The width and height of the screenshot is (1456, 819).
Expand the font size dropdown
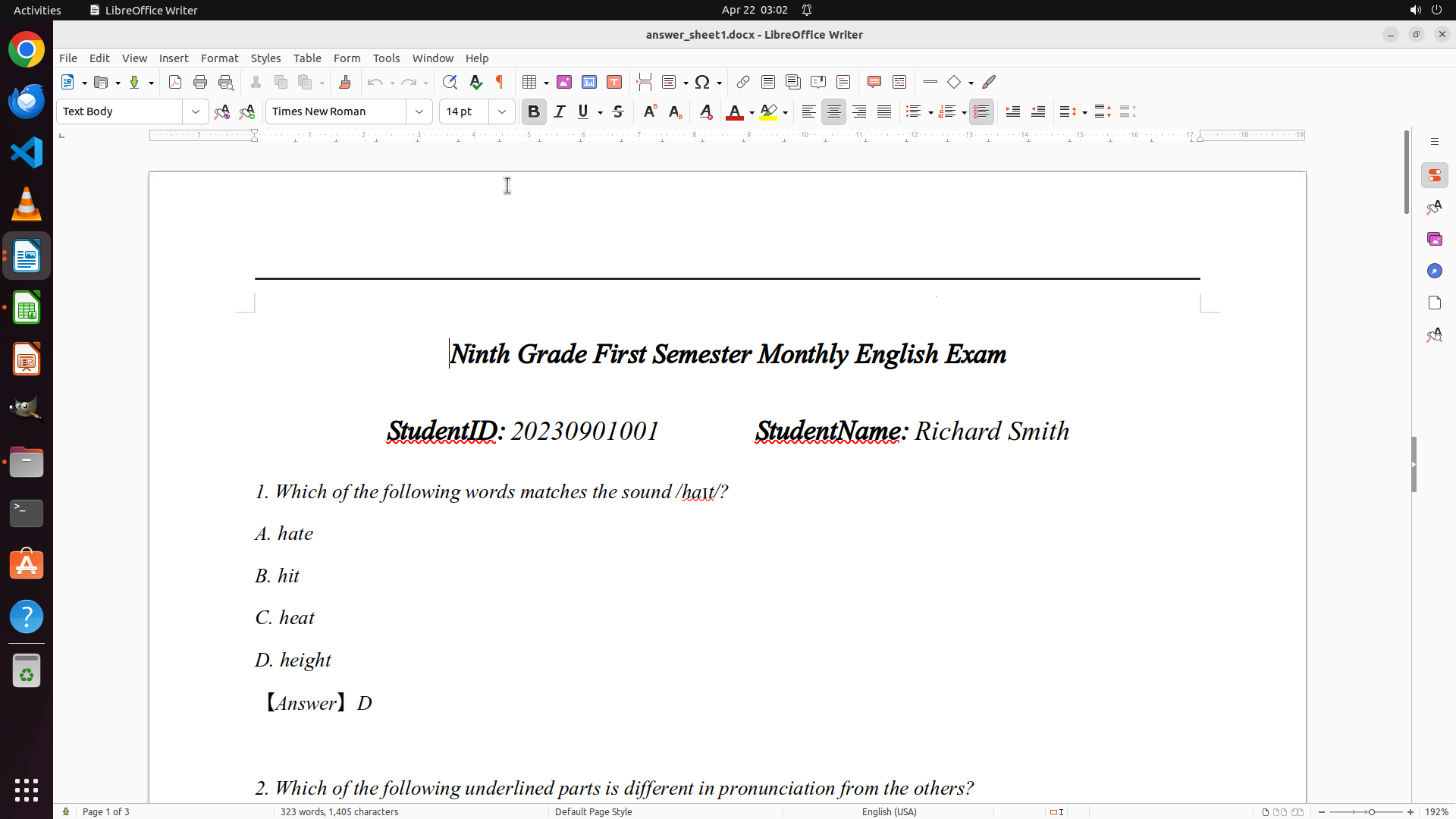(x=502, y=111)
